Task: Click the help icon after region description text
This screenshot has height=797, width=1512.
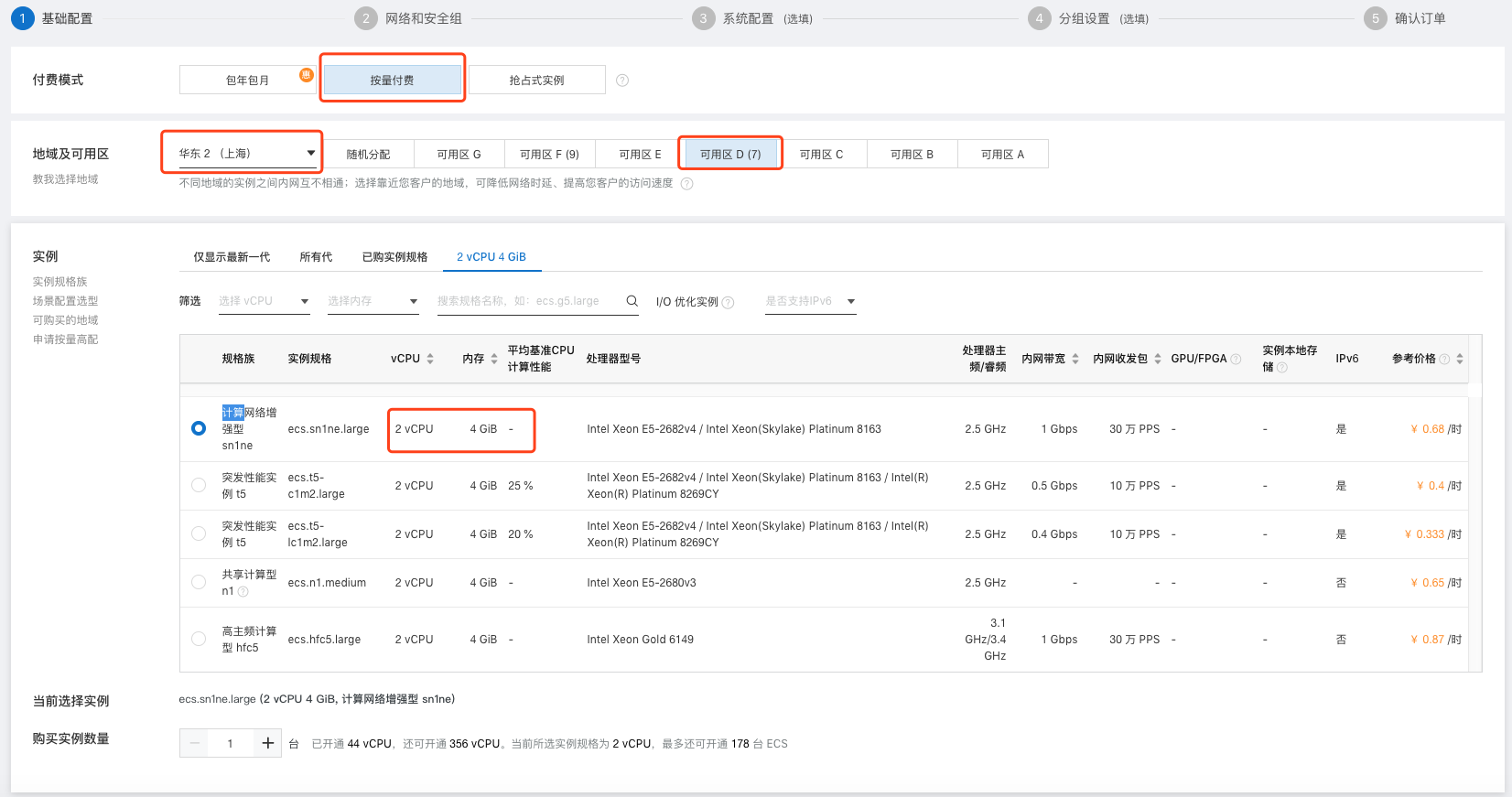Action: (687, 184)
